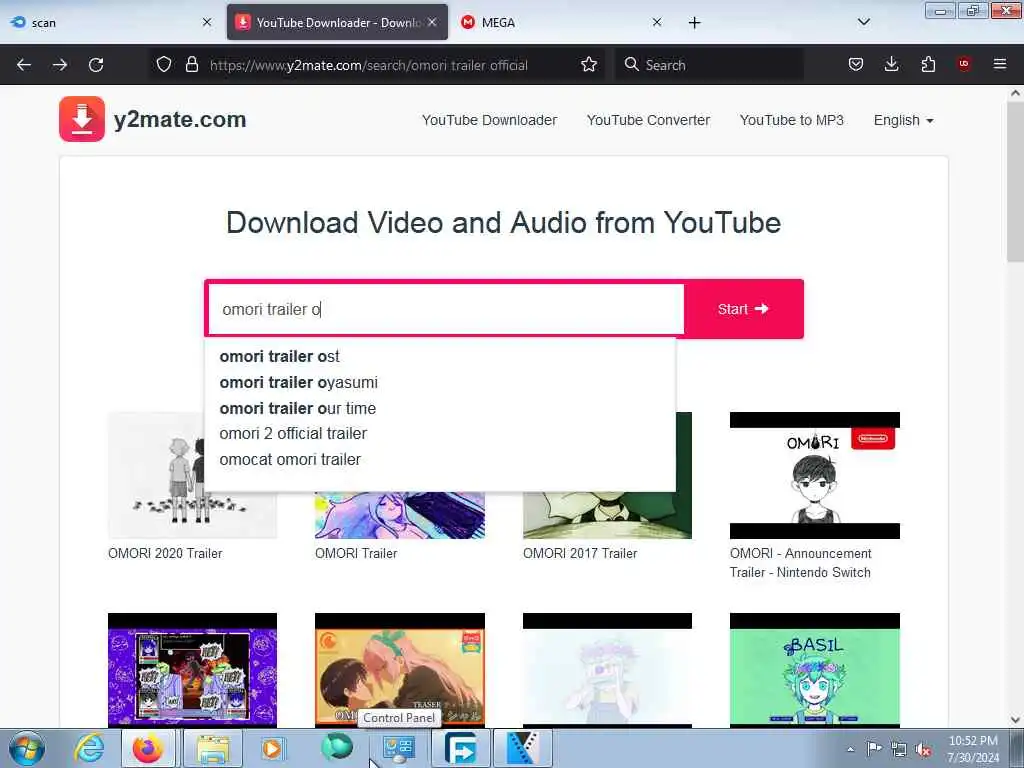
Task: Open the Firefox hamburger menu
Action: tap(1000, 64)
